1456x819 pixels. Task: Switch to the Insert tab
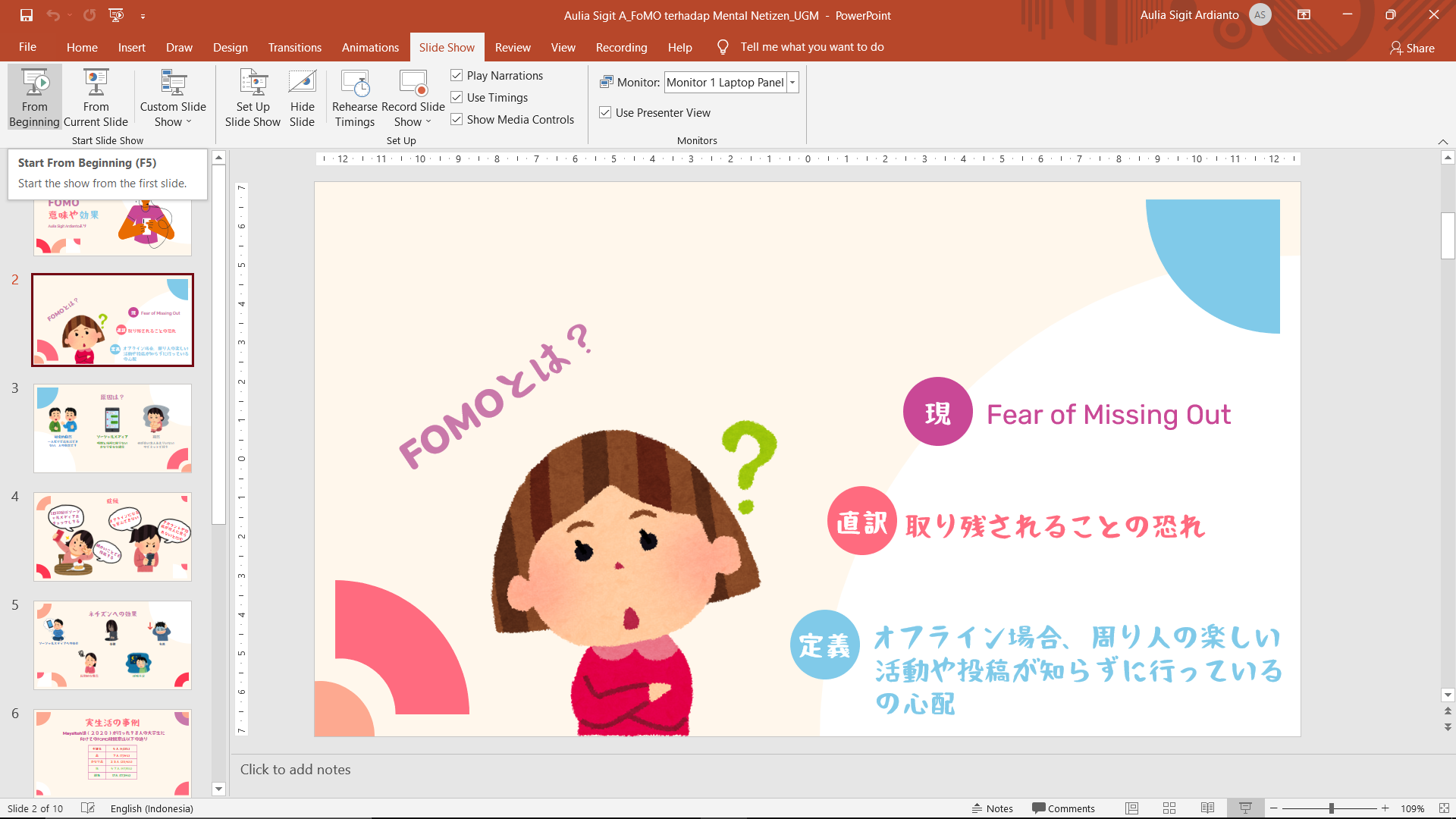click(x=131, y=47)
